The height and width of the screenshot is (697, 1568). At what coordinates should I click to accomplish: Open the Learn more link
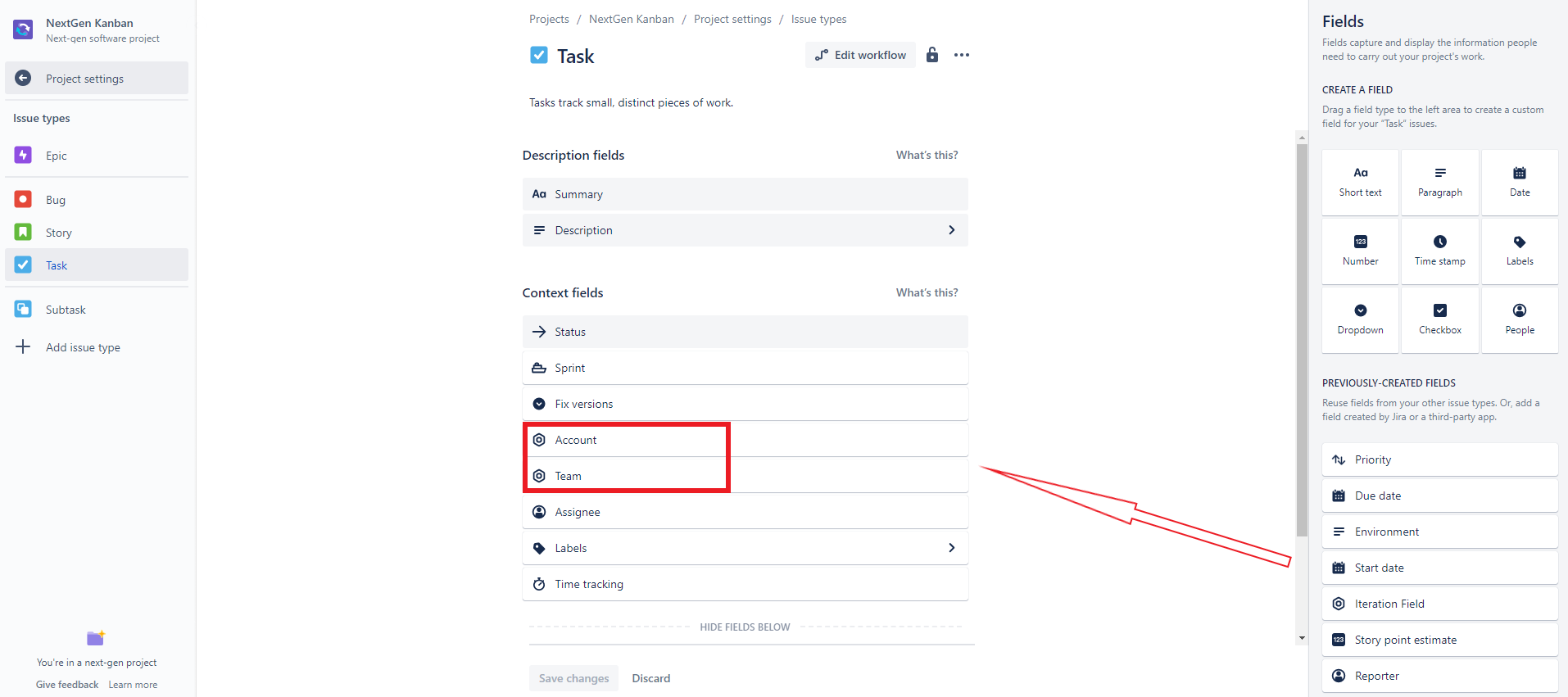(133, 685)
